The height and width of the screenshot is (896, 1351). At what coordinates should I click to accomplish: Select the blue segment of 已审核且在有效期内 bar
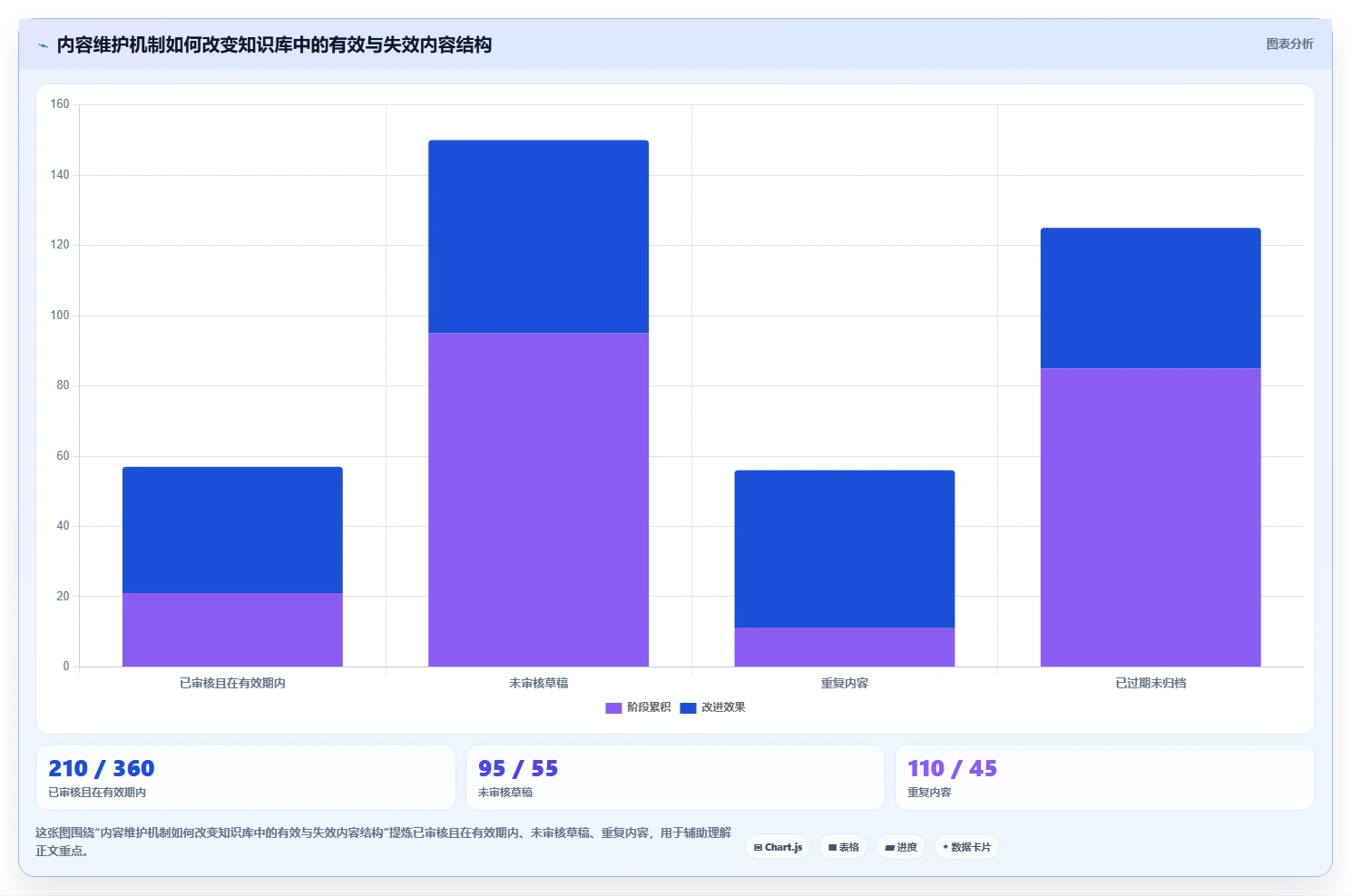click(x=232, y=530)
